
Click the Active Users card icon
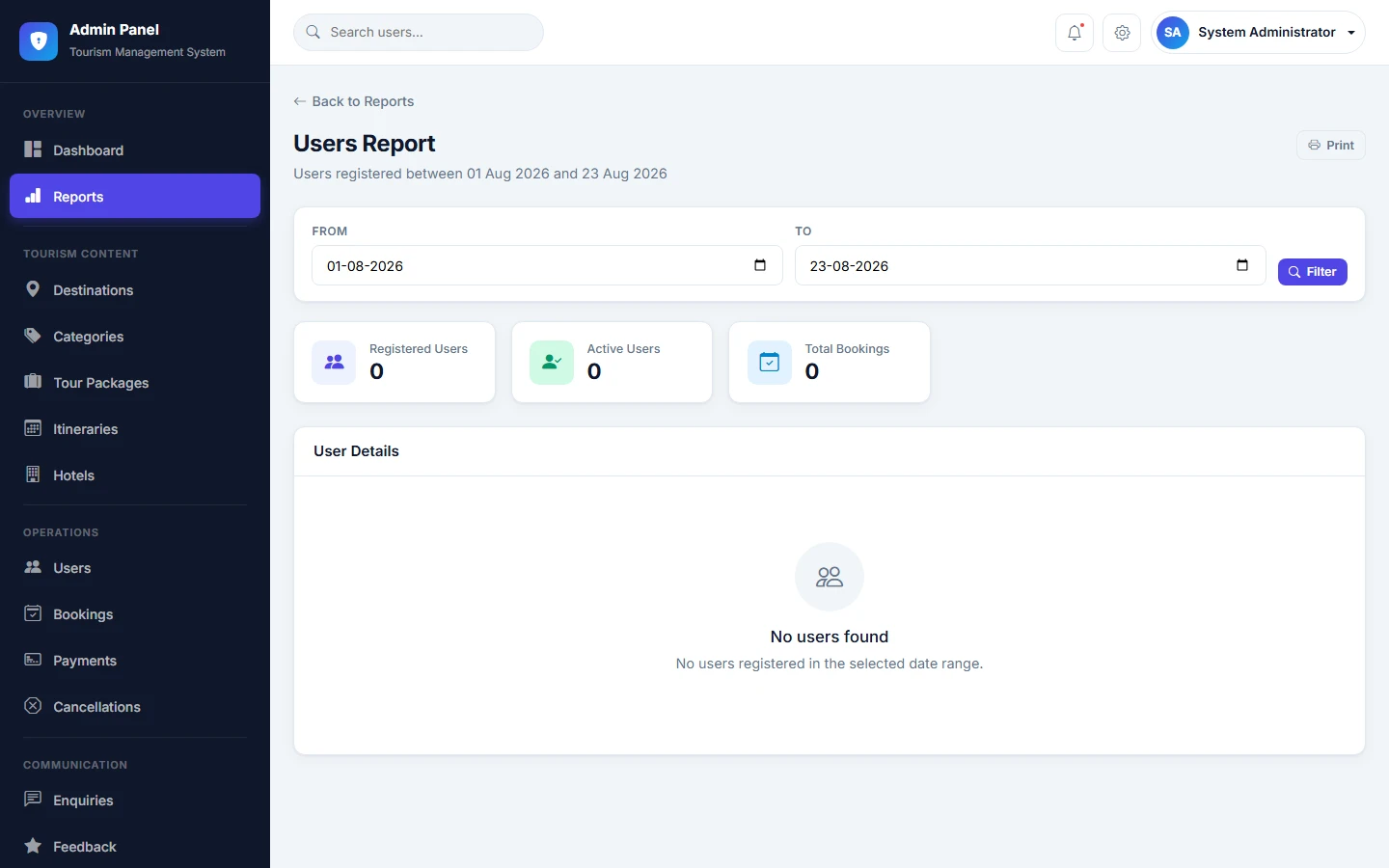tap(552, 362)
